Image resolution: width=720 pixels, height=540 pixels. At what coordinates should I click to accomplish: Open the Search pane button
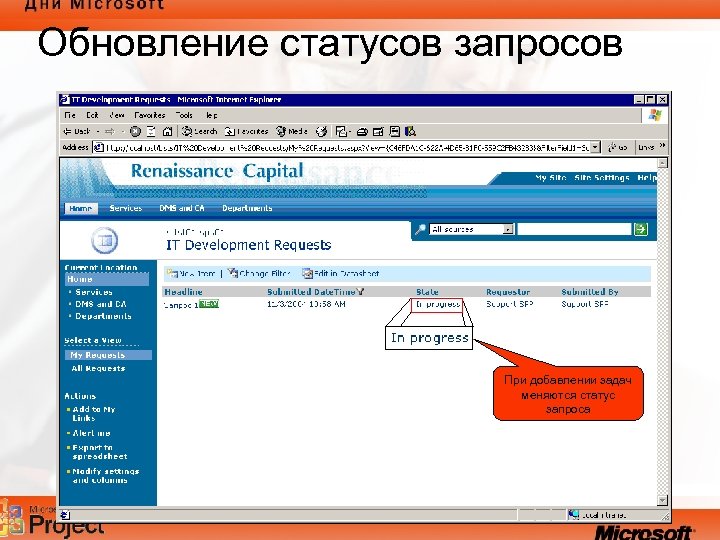[x=199, y=131]
